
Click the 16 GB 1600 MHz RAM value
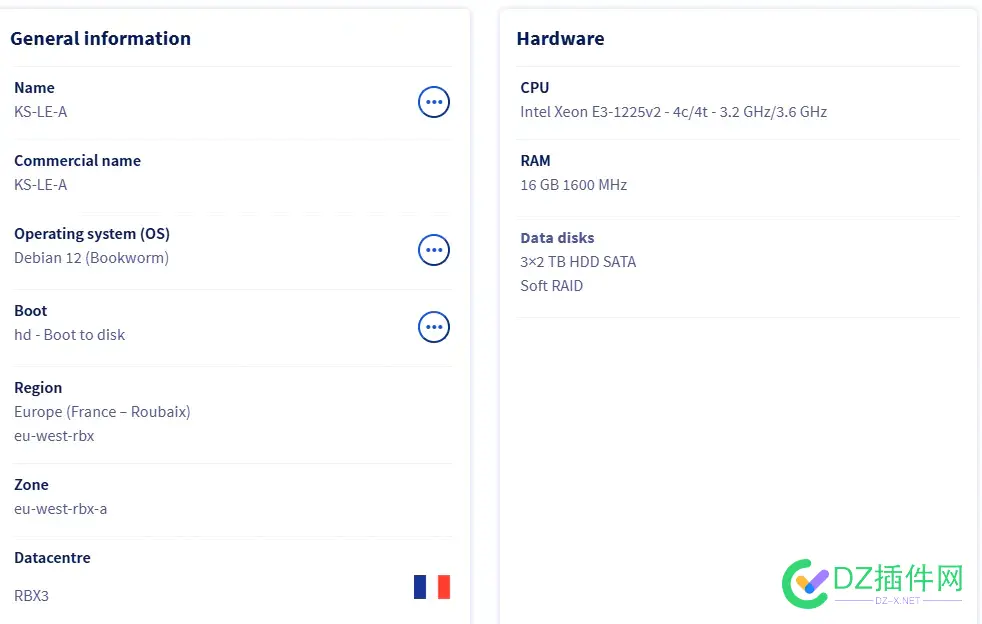click(x=573, y=185)
